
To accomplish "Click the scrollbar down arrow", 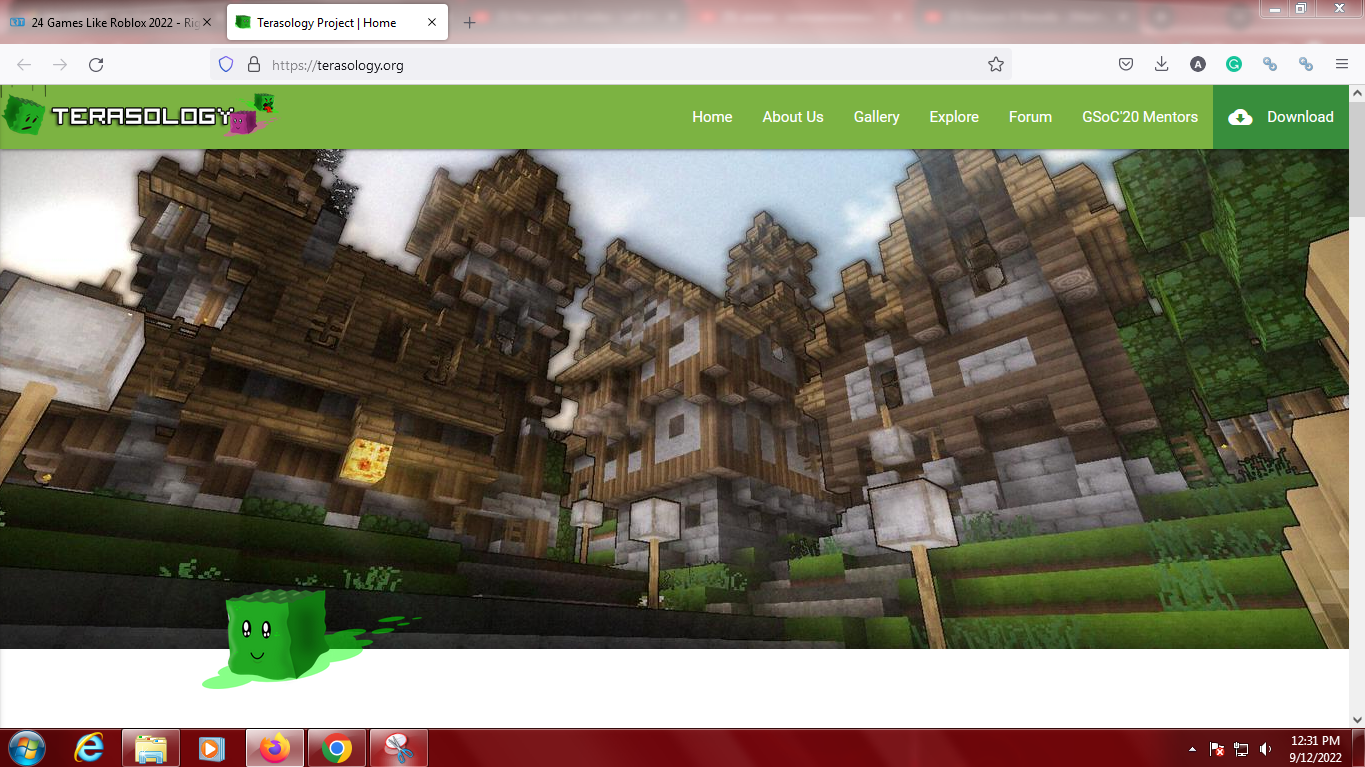I will [1357, 719].
